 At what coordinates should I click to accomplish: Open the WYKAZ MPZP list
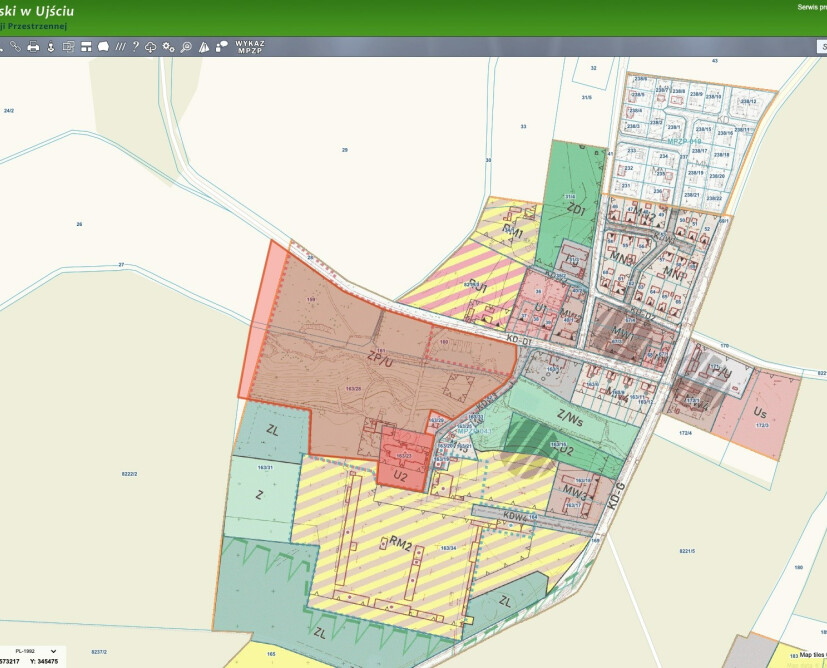click(249, 47)
